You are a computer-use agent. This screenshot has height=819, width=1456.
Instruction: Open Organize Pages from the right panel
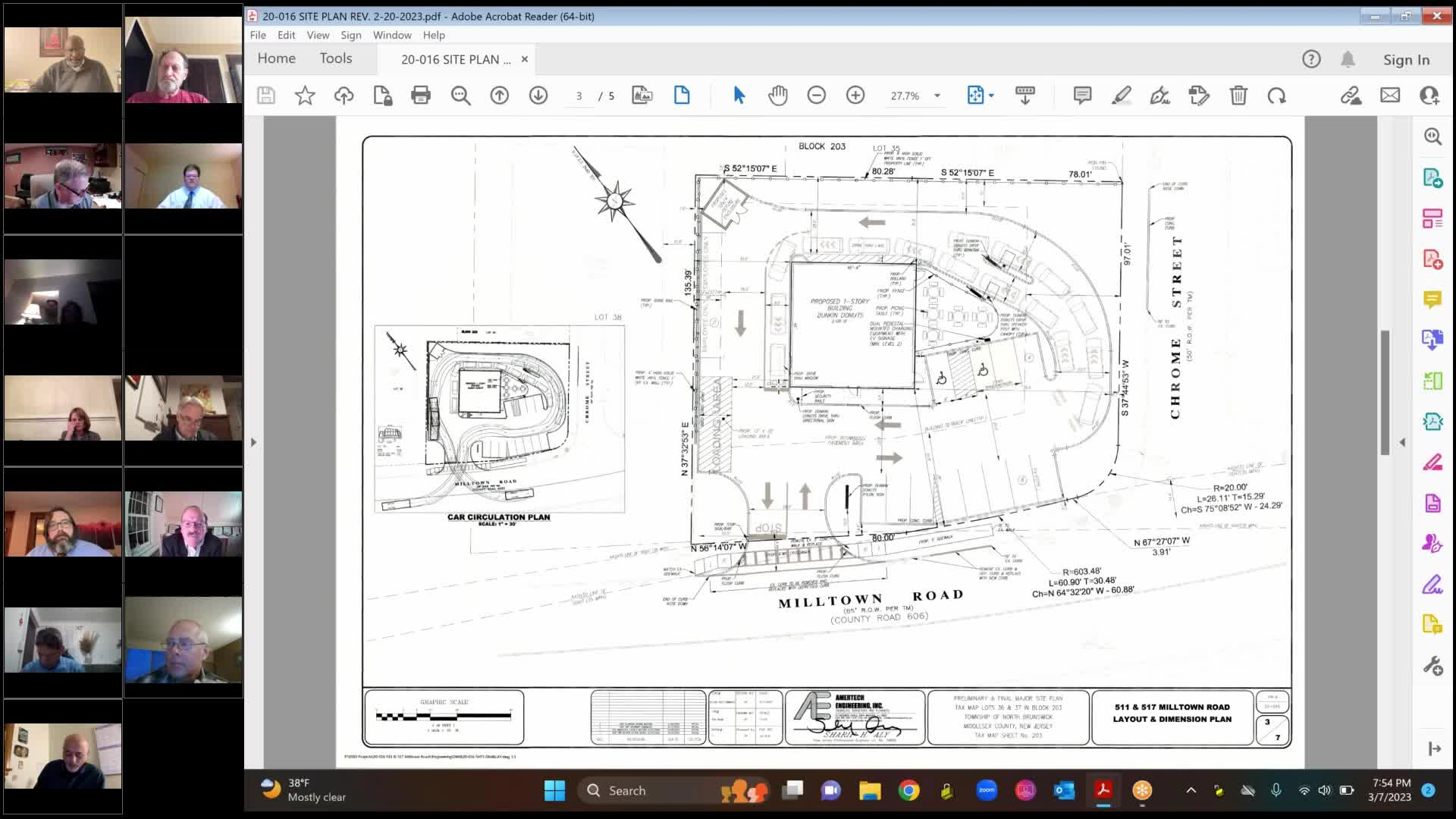click(x=1433, y=218)
